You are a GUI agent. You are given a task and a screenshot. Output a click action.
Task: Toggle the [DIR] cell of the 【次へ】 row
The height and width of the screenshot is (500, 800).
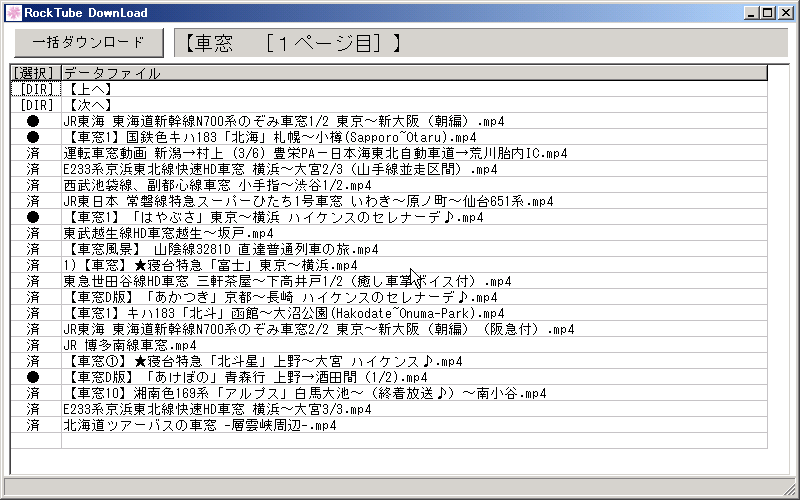coord(36,105)
